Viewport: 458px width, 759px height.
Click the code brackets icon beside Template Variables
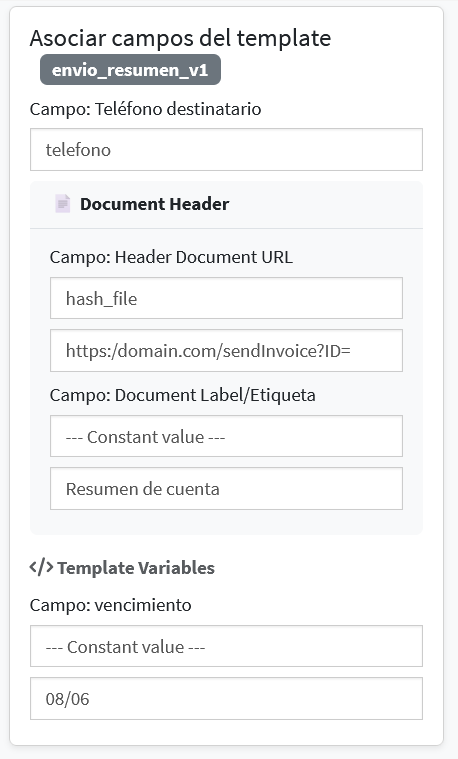click(41, 567)
